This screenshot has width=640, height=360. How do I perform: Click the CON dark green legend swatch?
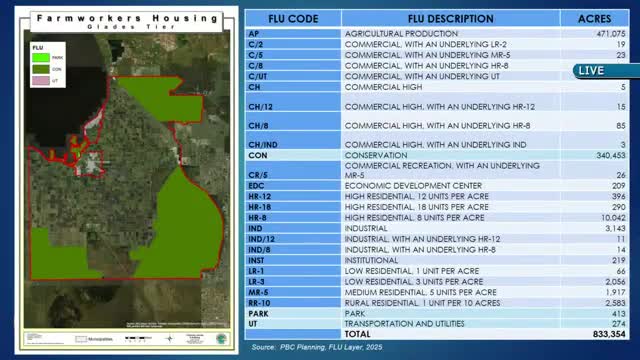(41, 69)
